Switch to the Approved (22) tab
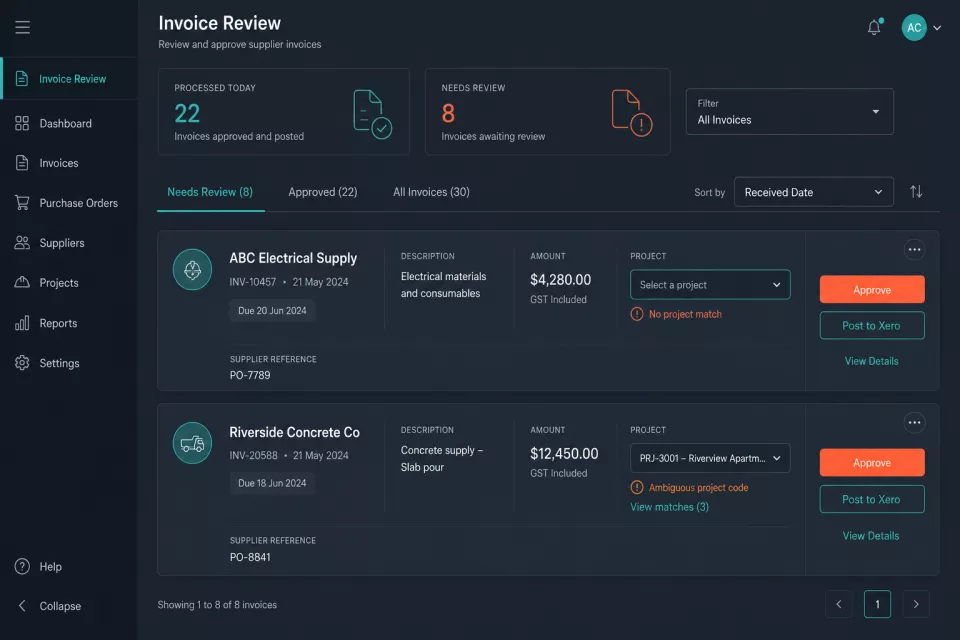The height and width of the screenshot is (640, 960). 323,192
